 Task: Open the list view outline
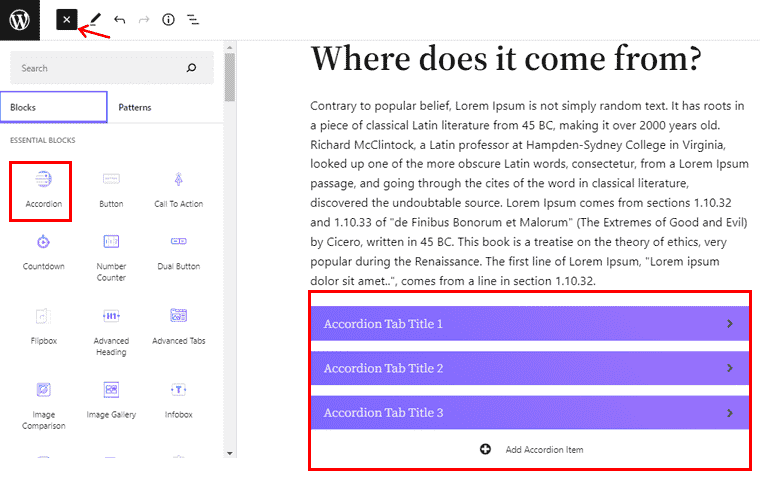[193, 20]
